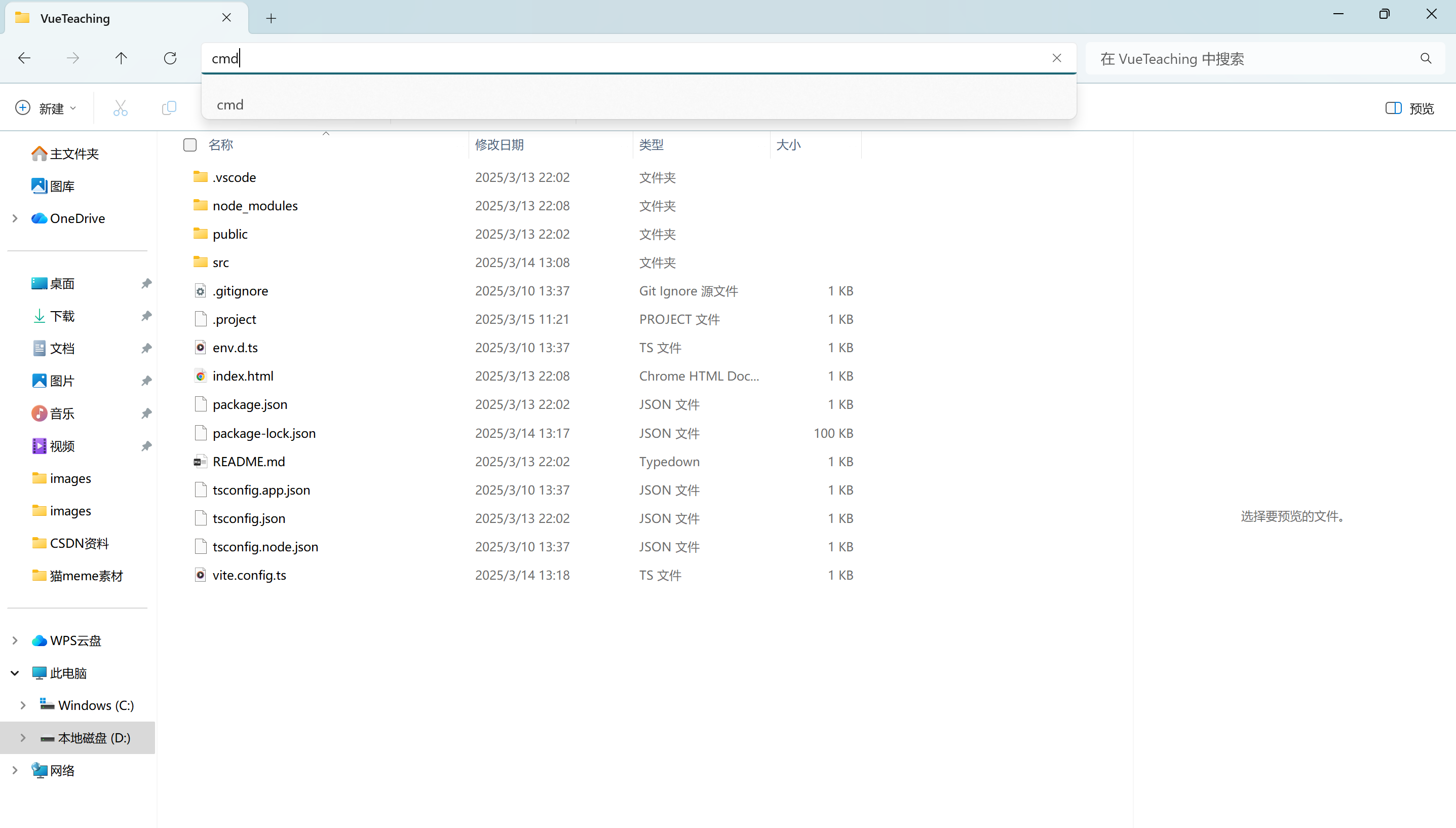Collapse the 此电脑 tree node

15,673
